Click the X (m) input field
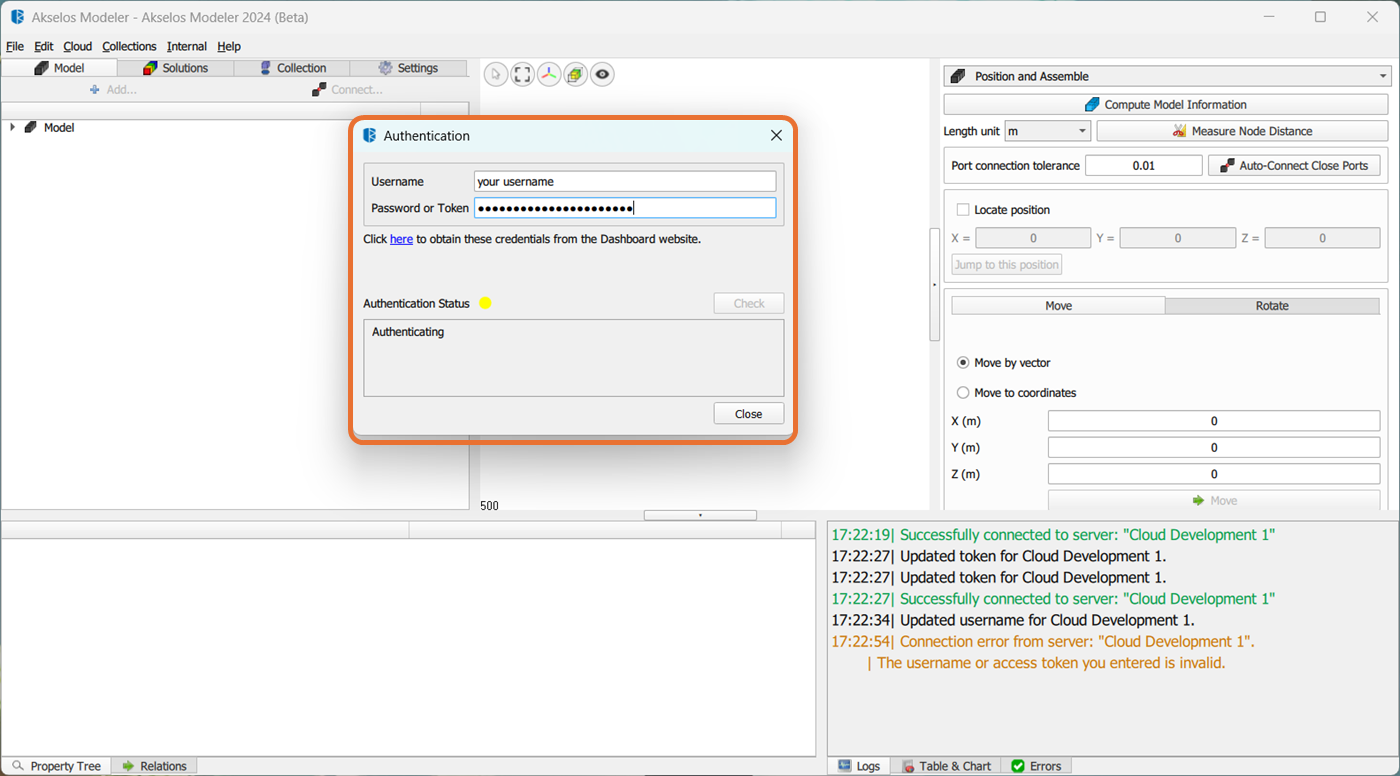This screenshot has width=1400, height=776. [x=1214, y=421]
